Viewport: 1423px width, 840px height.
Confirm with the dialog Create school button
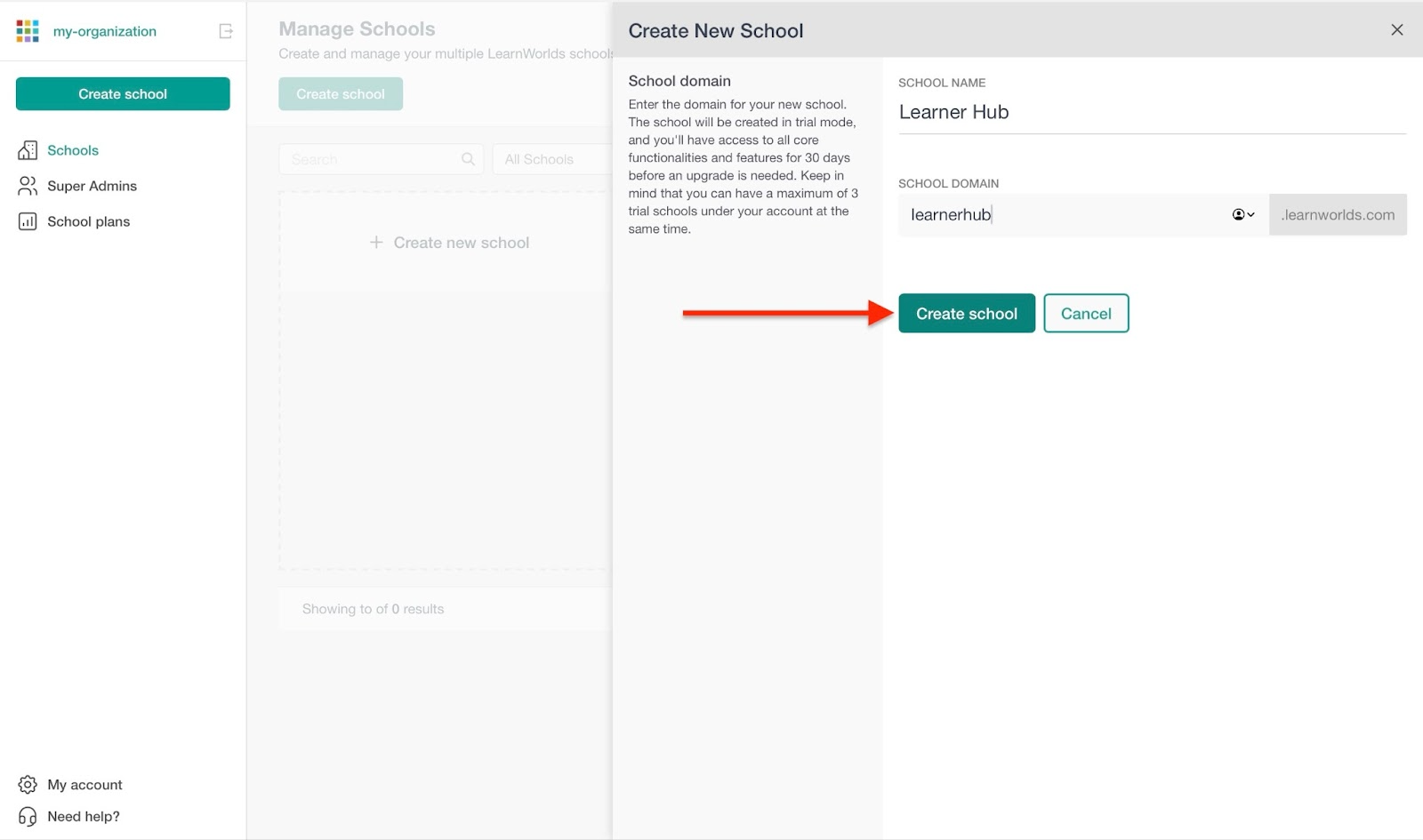tap(967, 313)
